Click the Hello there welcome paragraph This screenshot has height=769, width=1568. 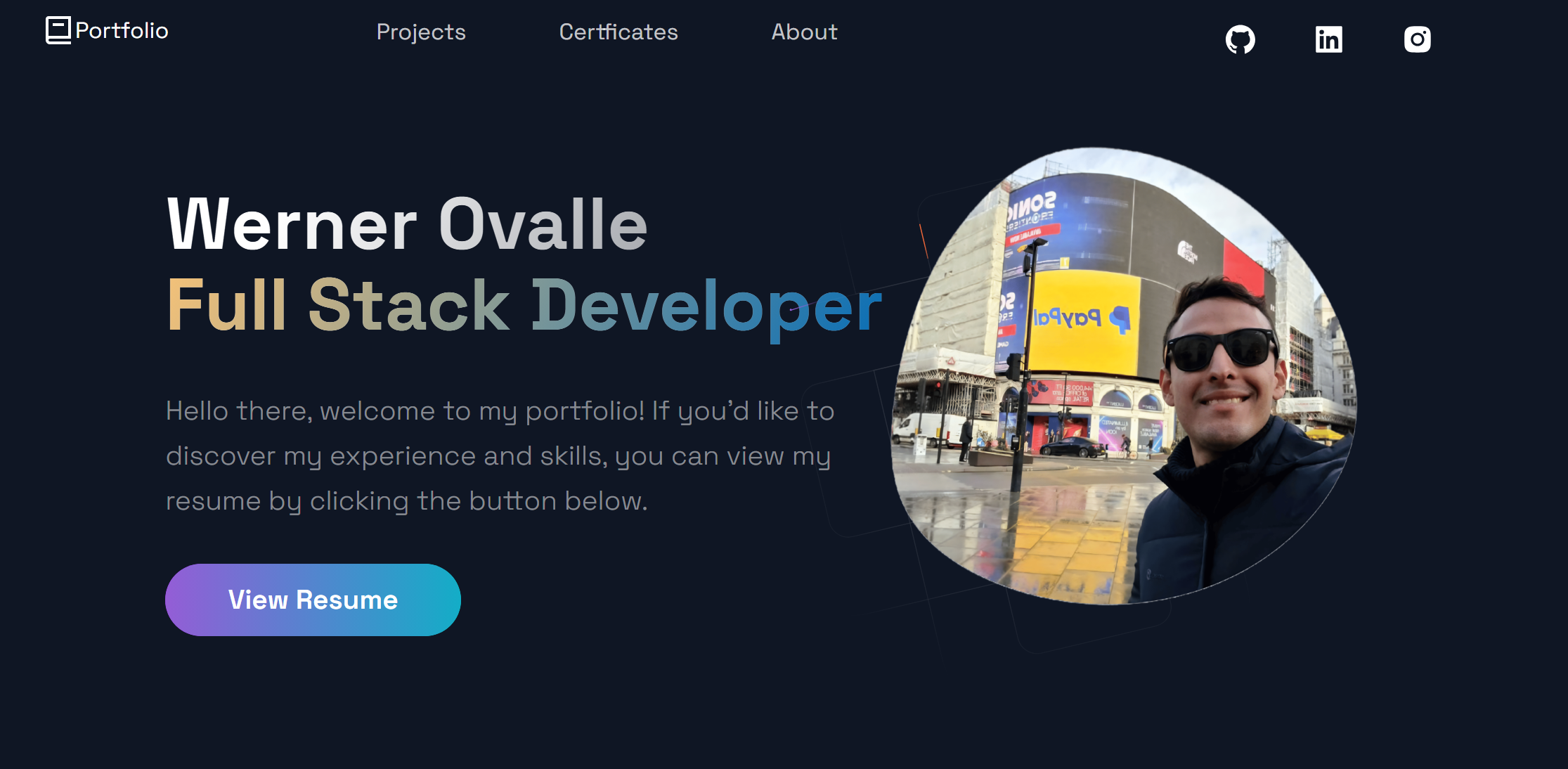tap(499, 455)
